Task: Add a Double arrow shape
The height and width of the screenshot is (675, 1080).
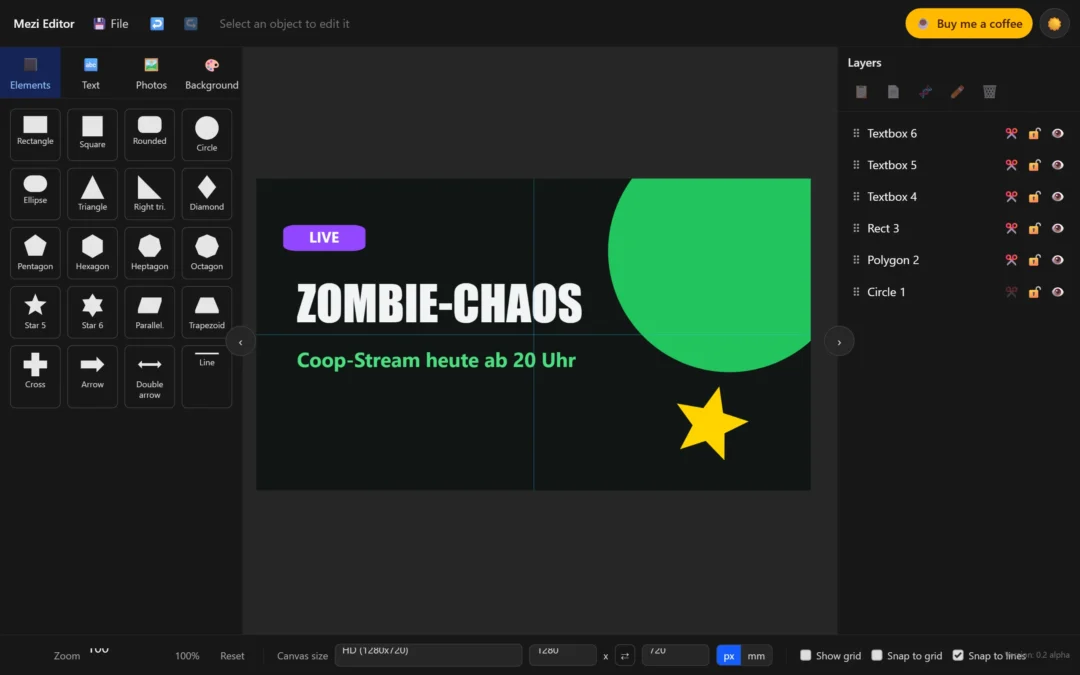Action: point(149,376)
